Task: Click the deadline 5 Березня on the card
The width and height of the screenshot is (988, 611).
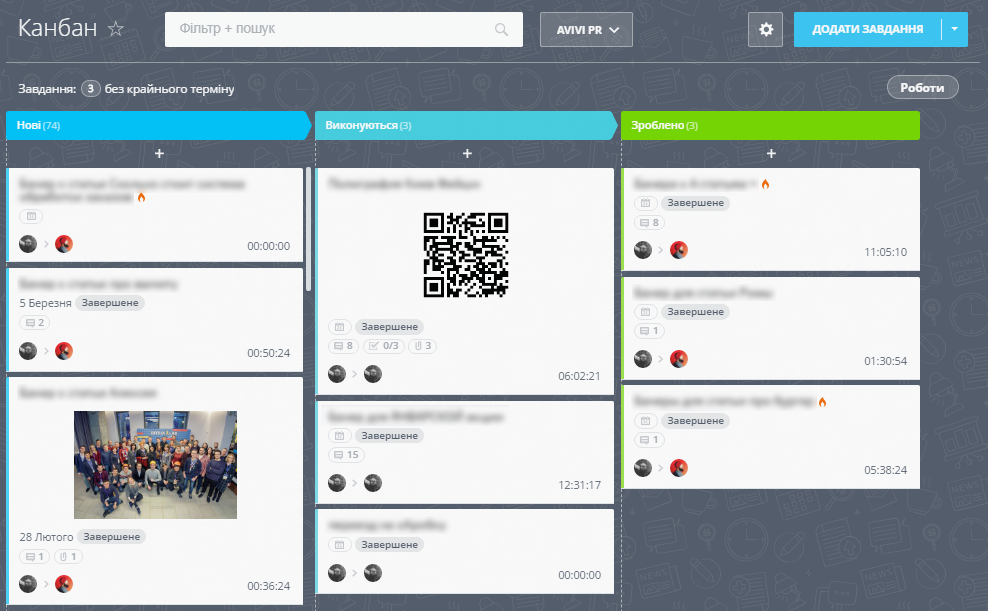Action: point(45,303)
